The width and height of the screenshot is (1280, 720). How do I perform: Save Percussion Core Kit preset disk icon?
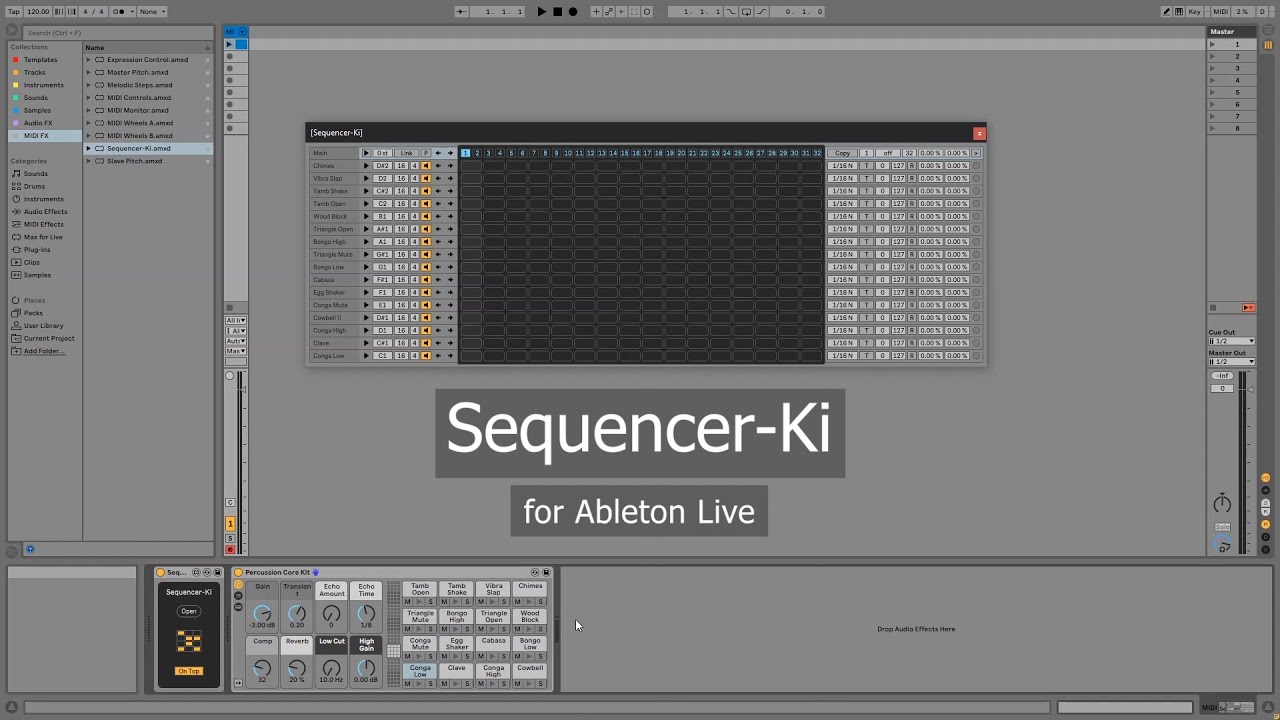[x=546, y=572]
